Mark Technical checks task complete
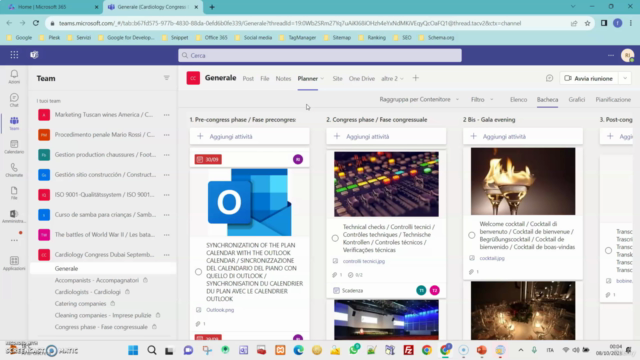The image size is (640, 360). (335, 238)
